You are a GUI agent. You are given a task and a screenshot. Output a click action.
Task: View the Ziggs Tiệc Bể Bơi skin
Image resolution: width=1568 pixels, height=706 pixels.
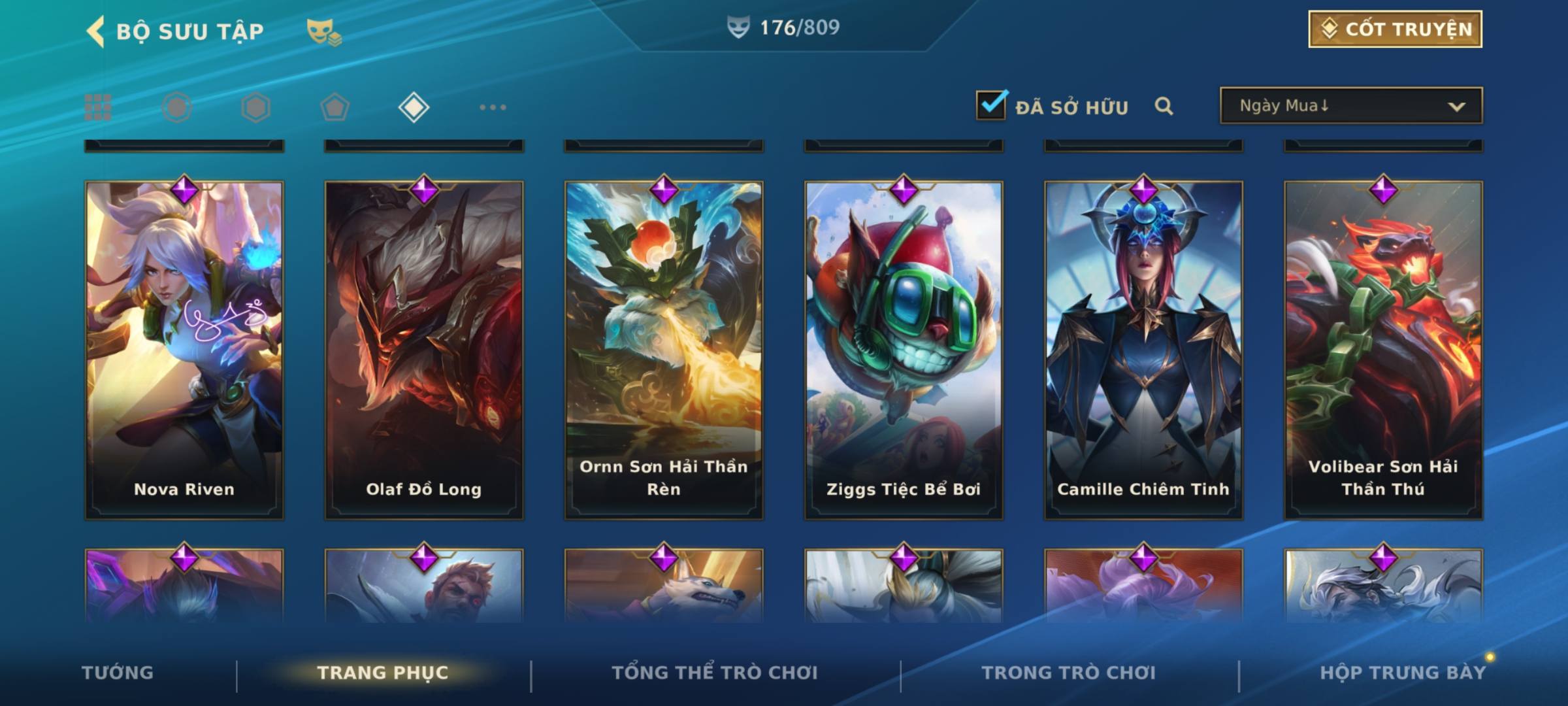[x=904, y=350]
